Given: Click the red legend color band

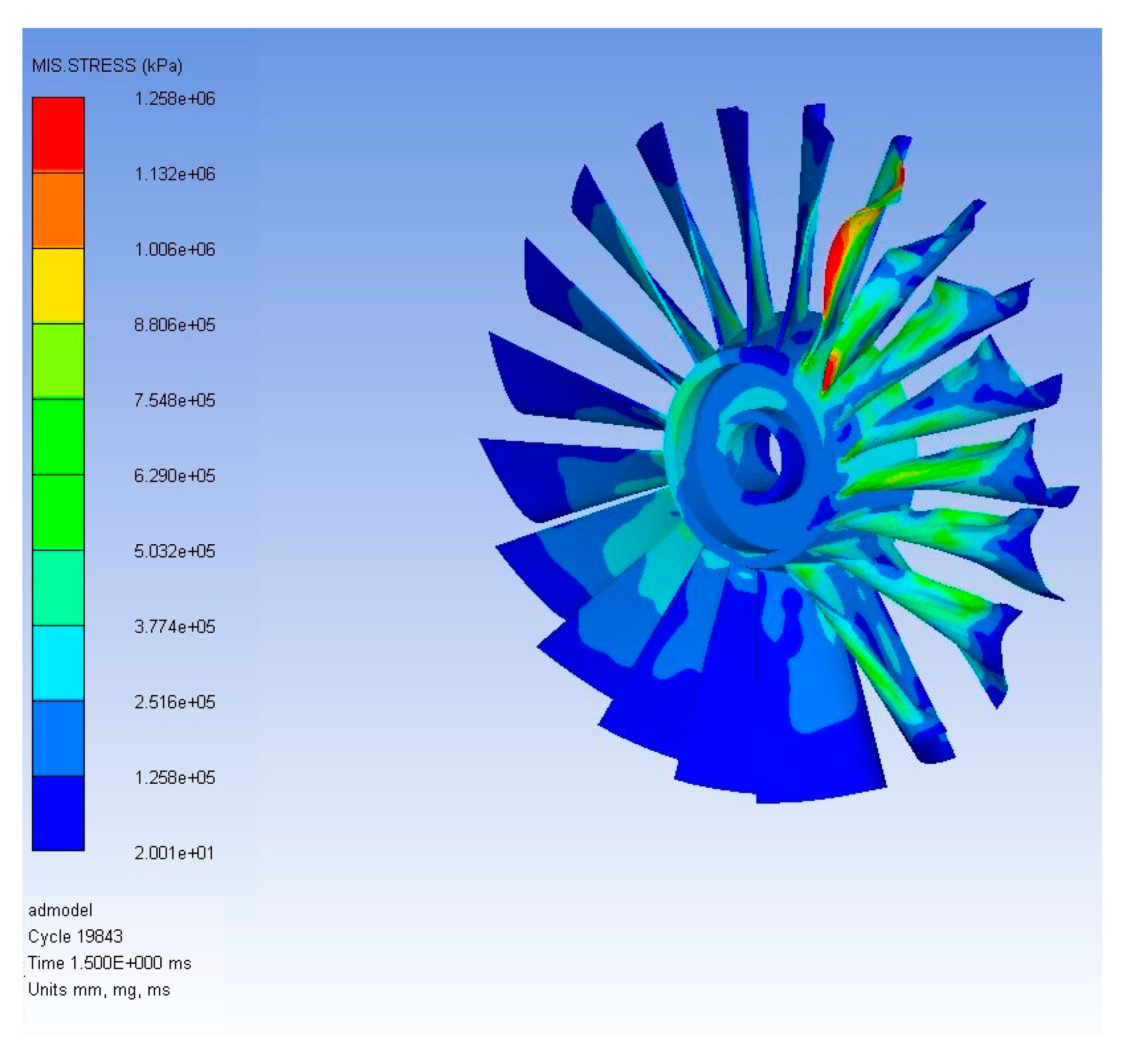Looking at the screenshot, I should coord(58,134).
